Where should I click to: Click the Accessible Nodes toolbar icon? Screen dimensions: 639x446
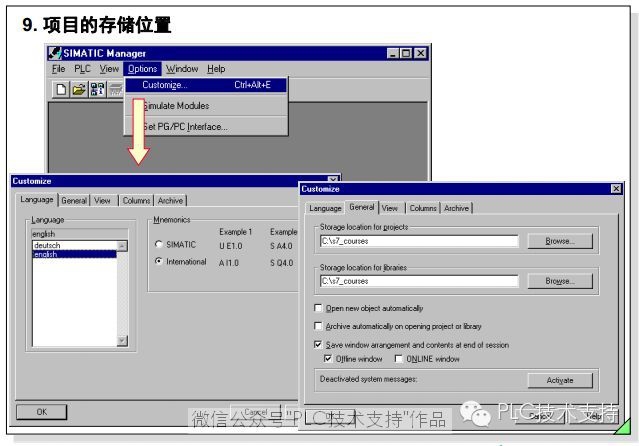point(97,89)
